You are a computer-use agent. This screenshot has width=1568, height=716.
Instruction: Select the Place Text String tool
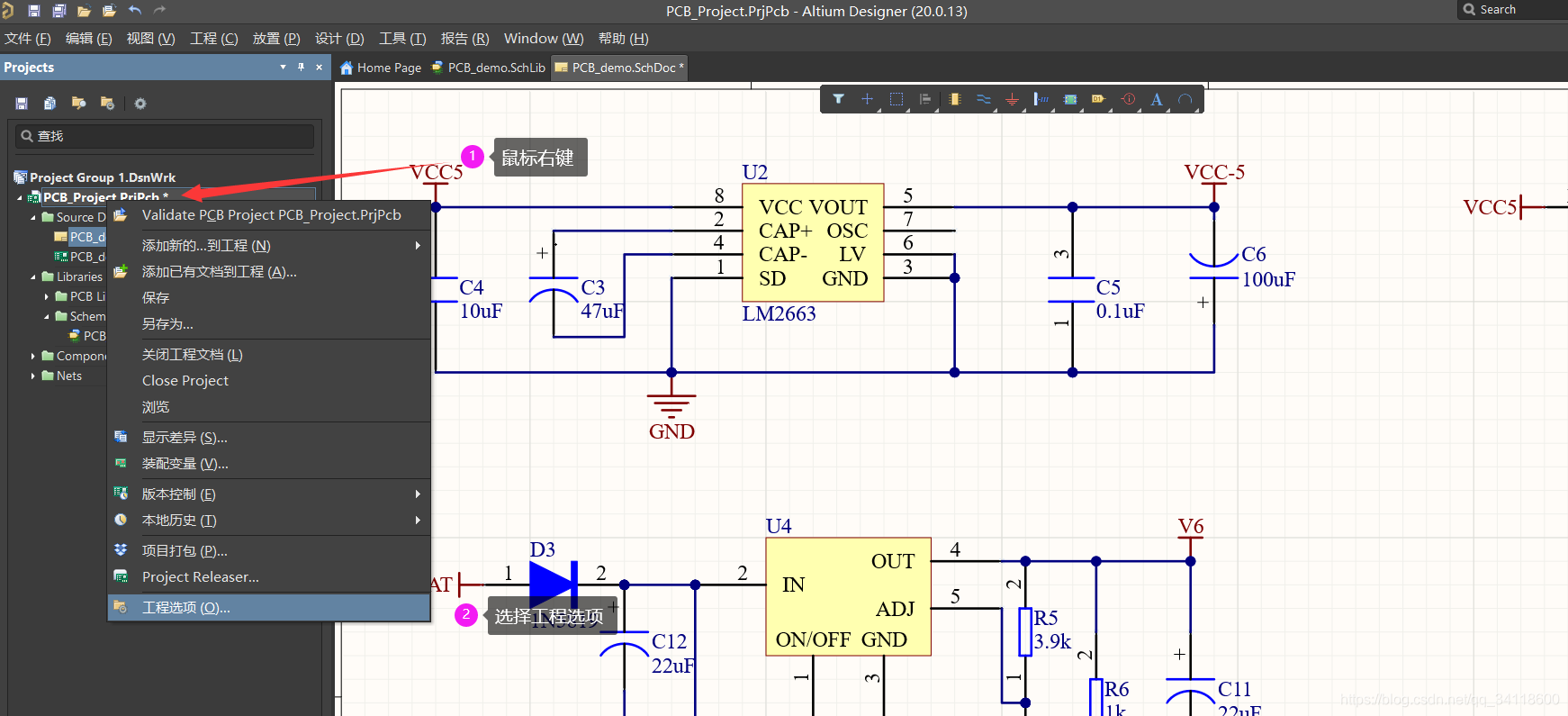coord(1157,99)
